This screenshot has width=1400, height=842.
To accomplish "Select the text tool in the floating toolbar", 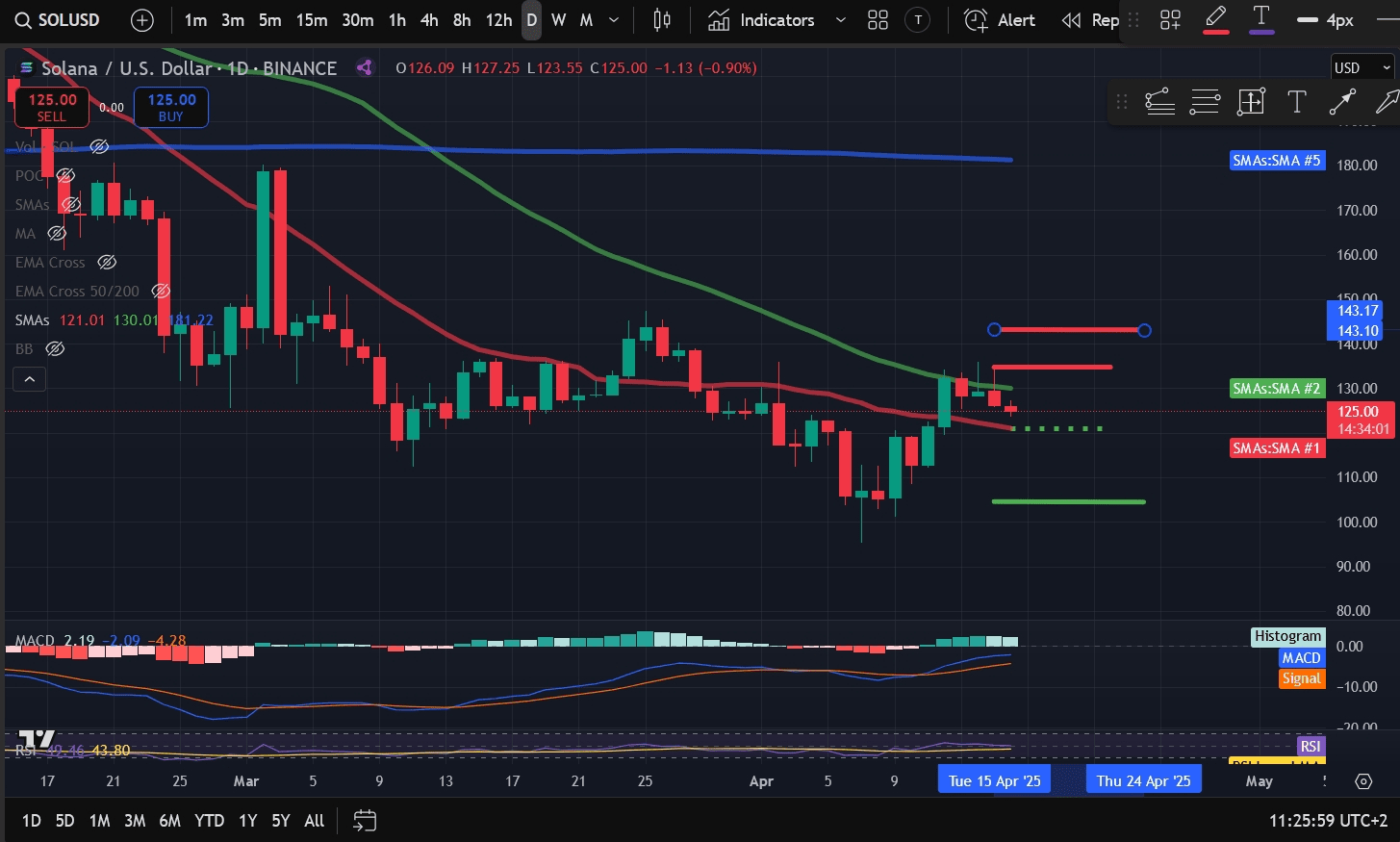I will pyautogui.click(x=1297, y=102).
